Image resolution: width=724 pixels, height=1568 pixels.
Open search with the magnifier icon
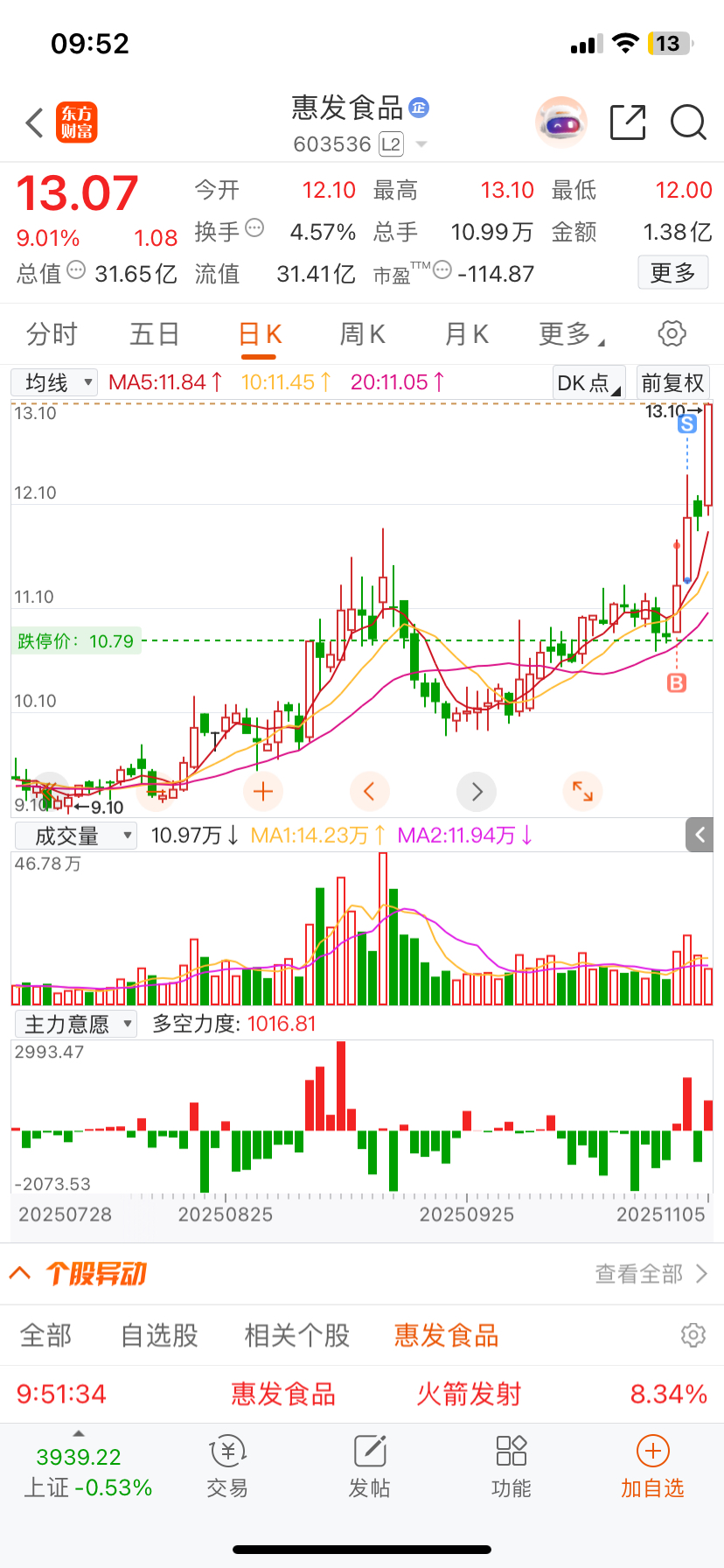click(x=688, y=122)
